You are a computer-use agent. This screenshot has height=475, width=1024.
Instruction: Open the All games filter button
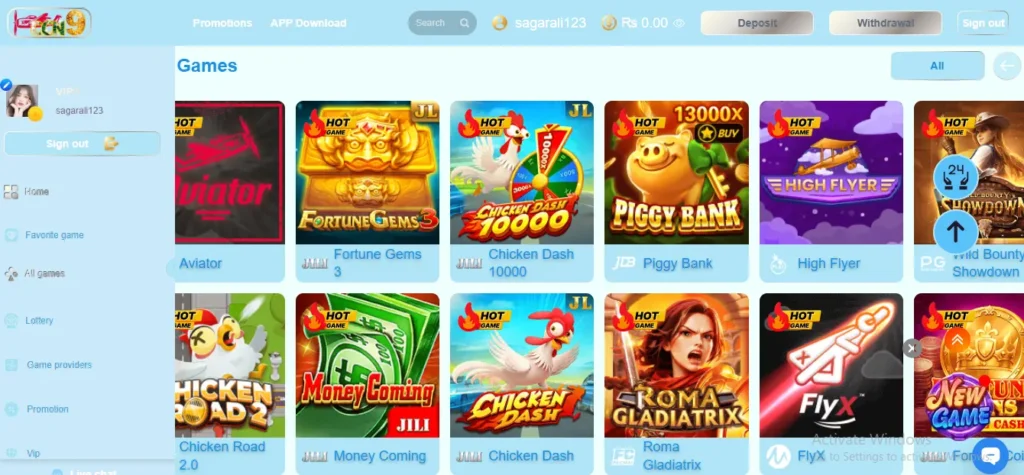pyautogui.click(x=937, y=66)
